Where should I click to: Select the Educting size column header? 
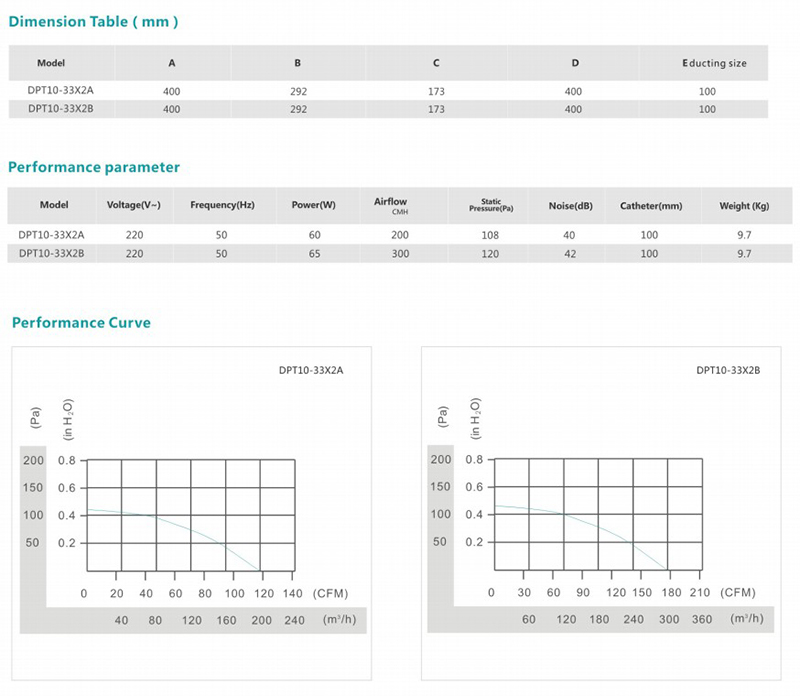tap(714, 63)
